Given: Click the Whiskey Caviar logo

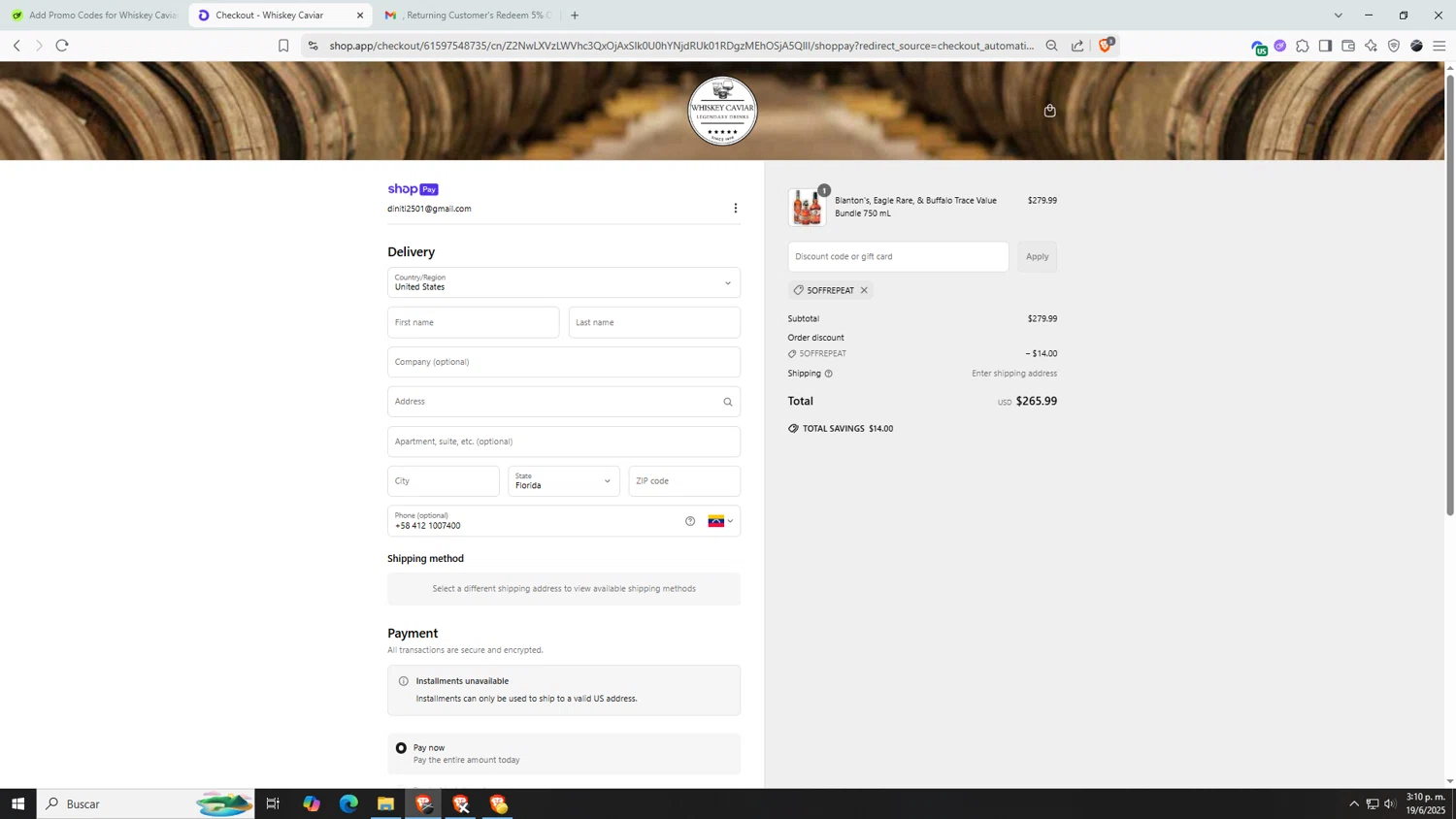Looking at the screenshot, I should click(x=722, y=111).
